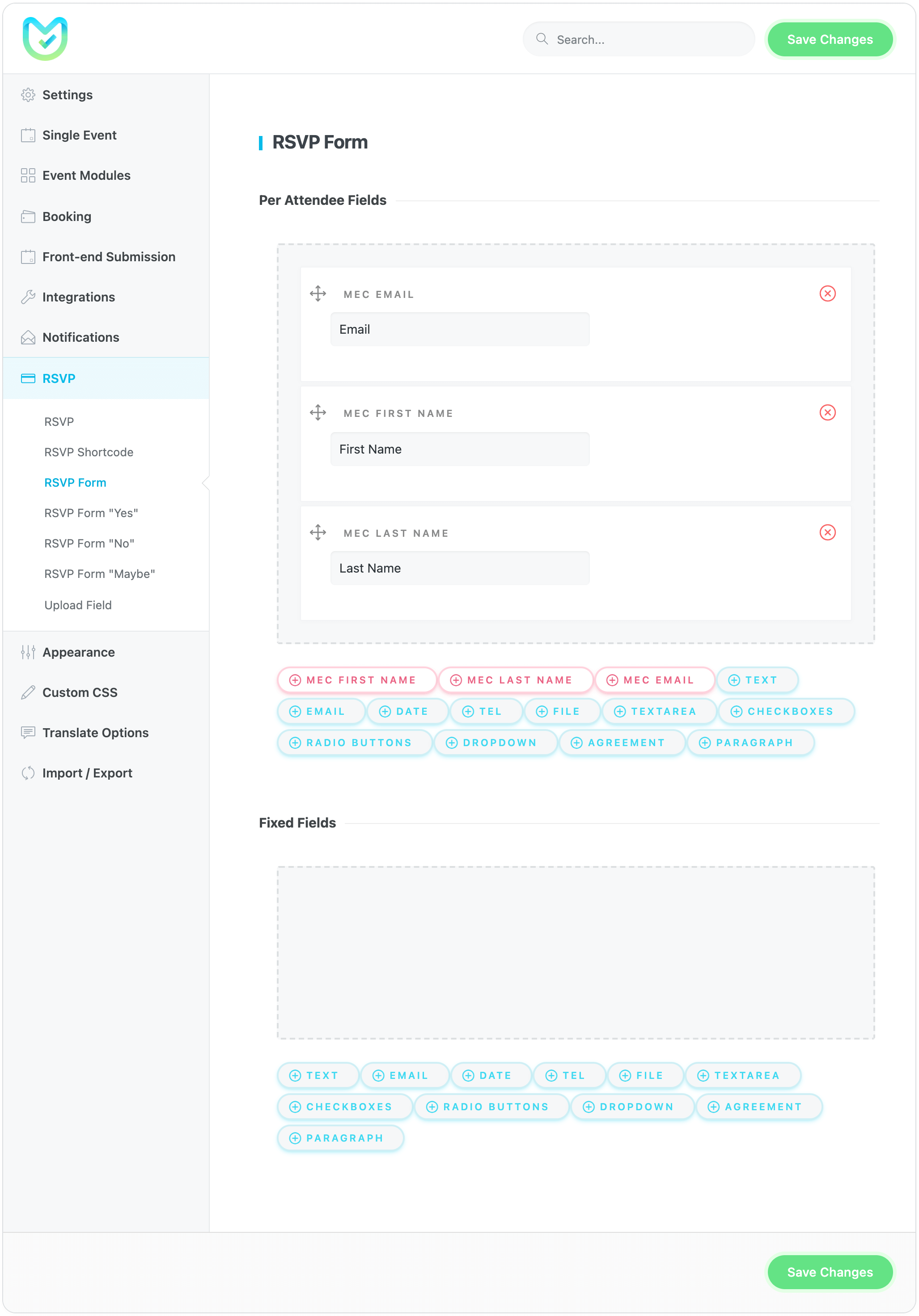Expand the Appearance menu

(79, 652)
